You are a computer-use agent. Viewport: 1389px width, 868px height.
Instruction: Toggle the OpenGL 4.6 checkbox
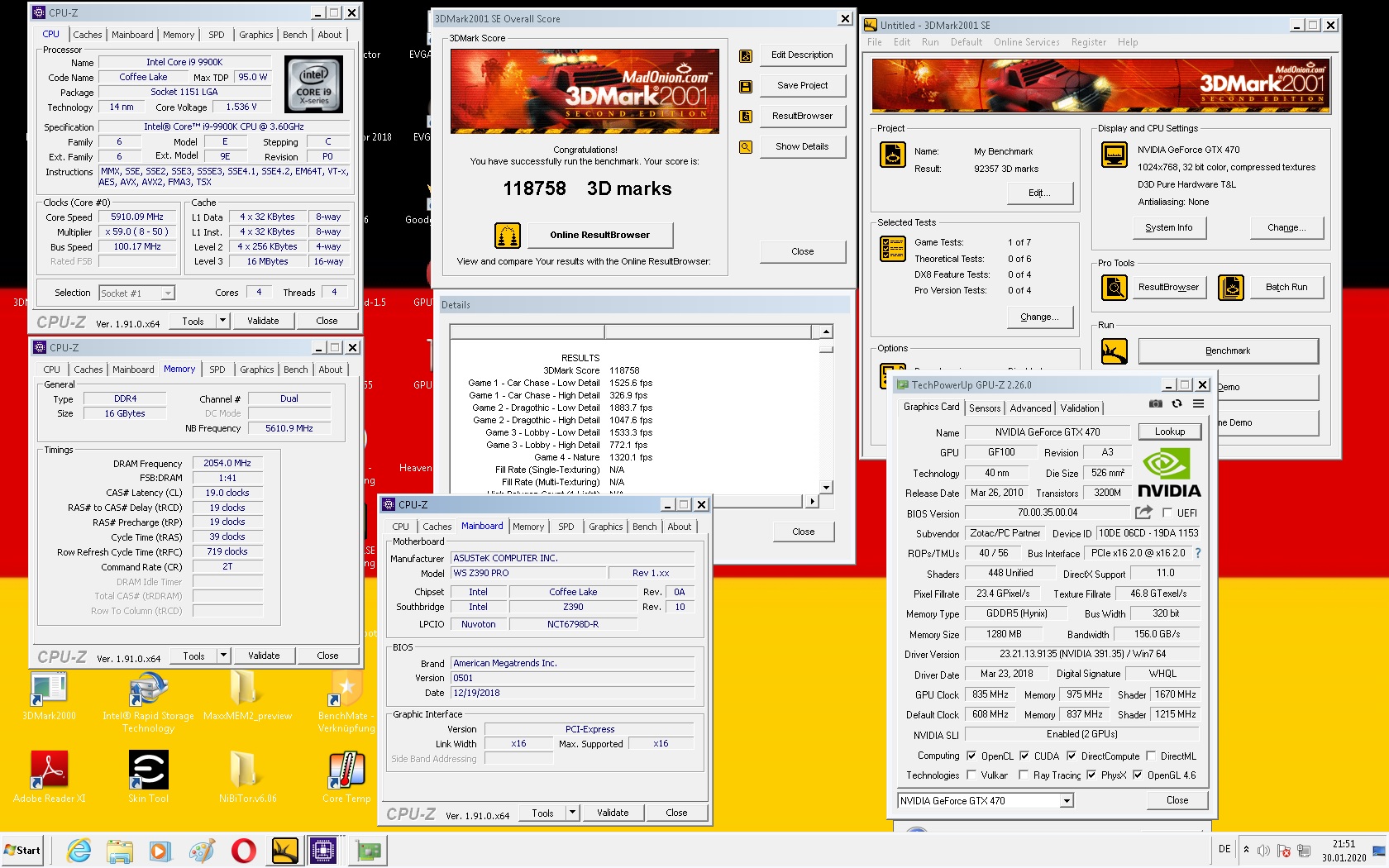click(1138, 775)
